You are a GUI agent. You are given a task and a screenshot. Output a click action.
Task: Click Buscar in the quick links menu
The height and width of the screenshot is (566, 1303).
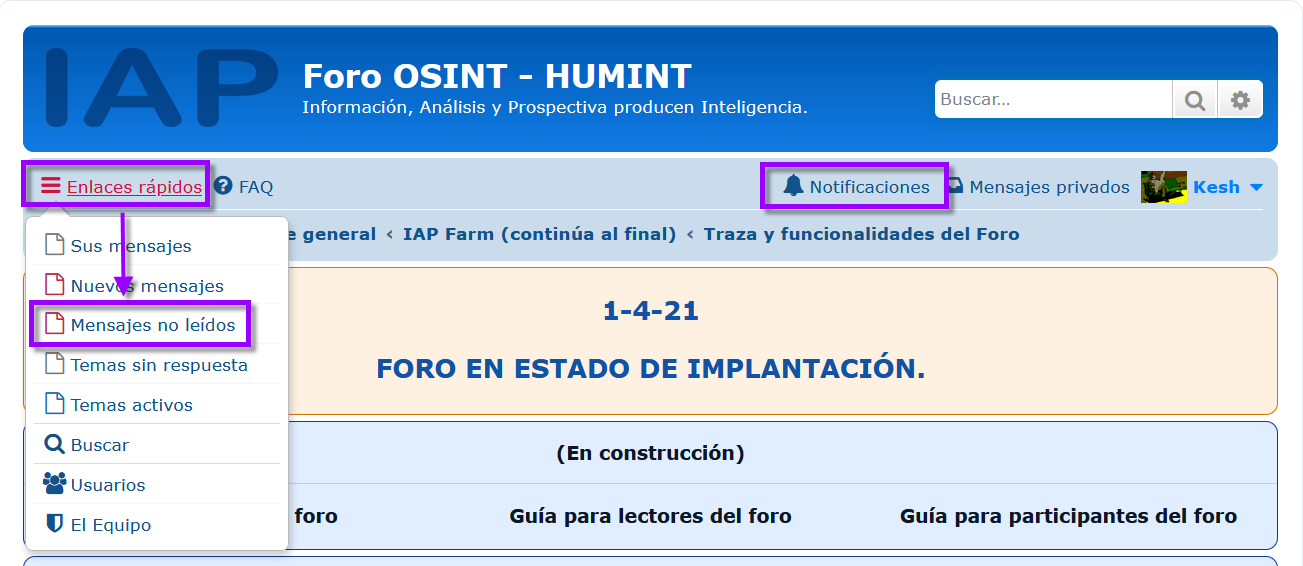coord(99,445)
